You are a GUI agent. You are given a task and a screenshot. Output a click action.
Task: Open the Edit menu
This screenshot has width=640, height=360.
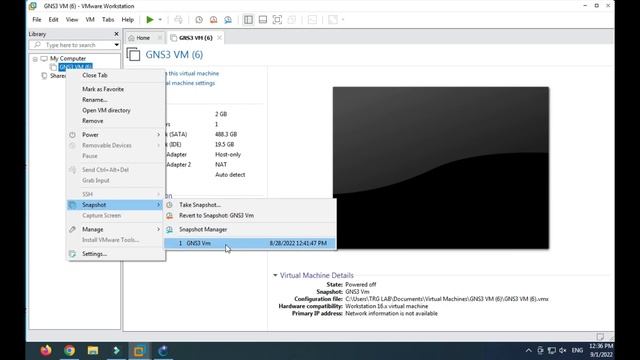(x=53, y=20)
